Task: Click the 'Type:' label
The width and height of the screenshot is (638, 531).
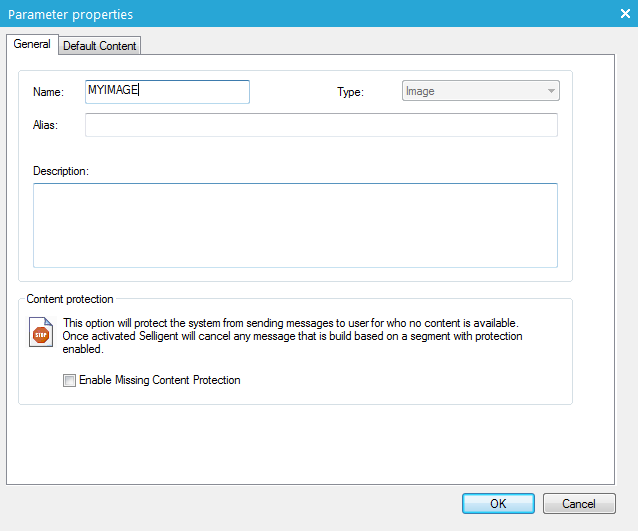Action: (x=350, y=92)
